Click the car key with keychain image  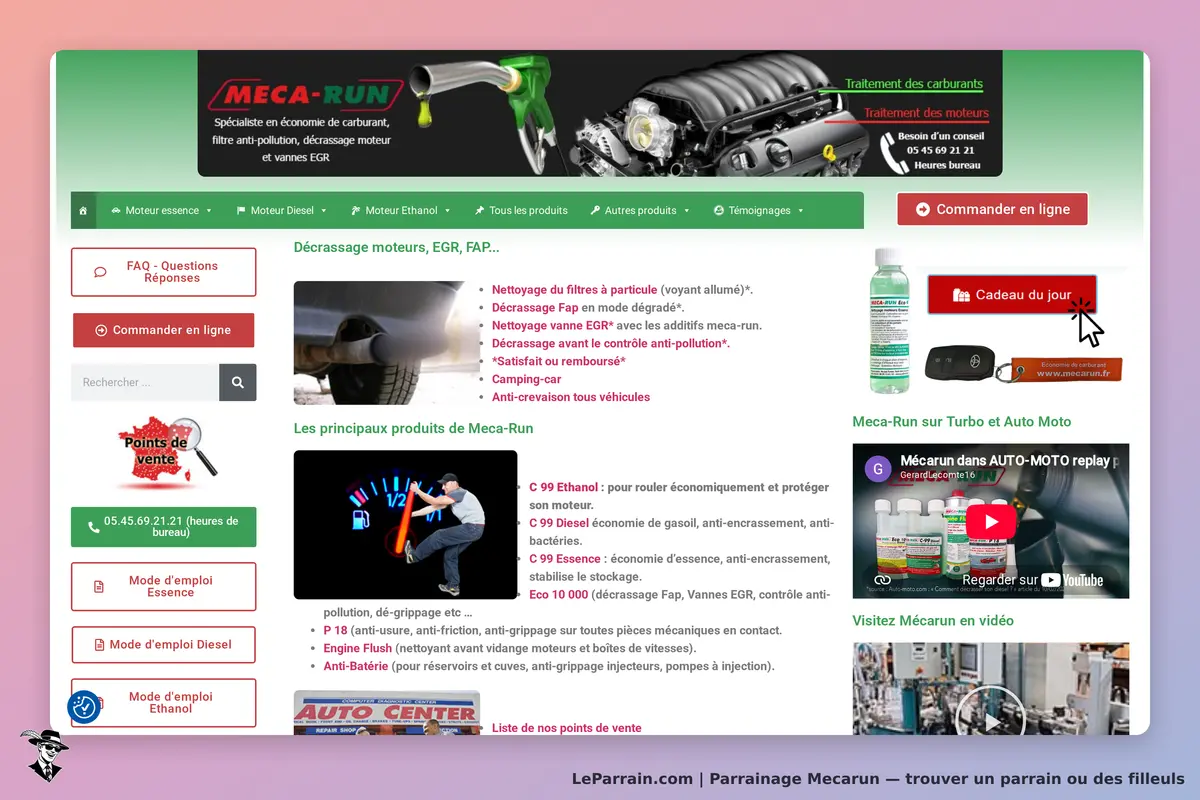coord(1022,364)
